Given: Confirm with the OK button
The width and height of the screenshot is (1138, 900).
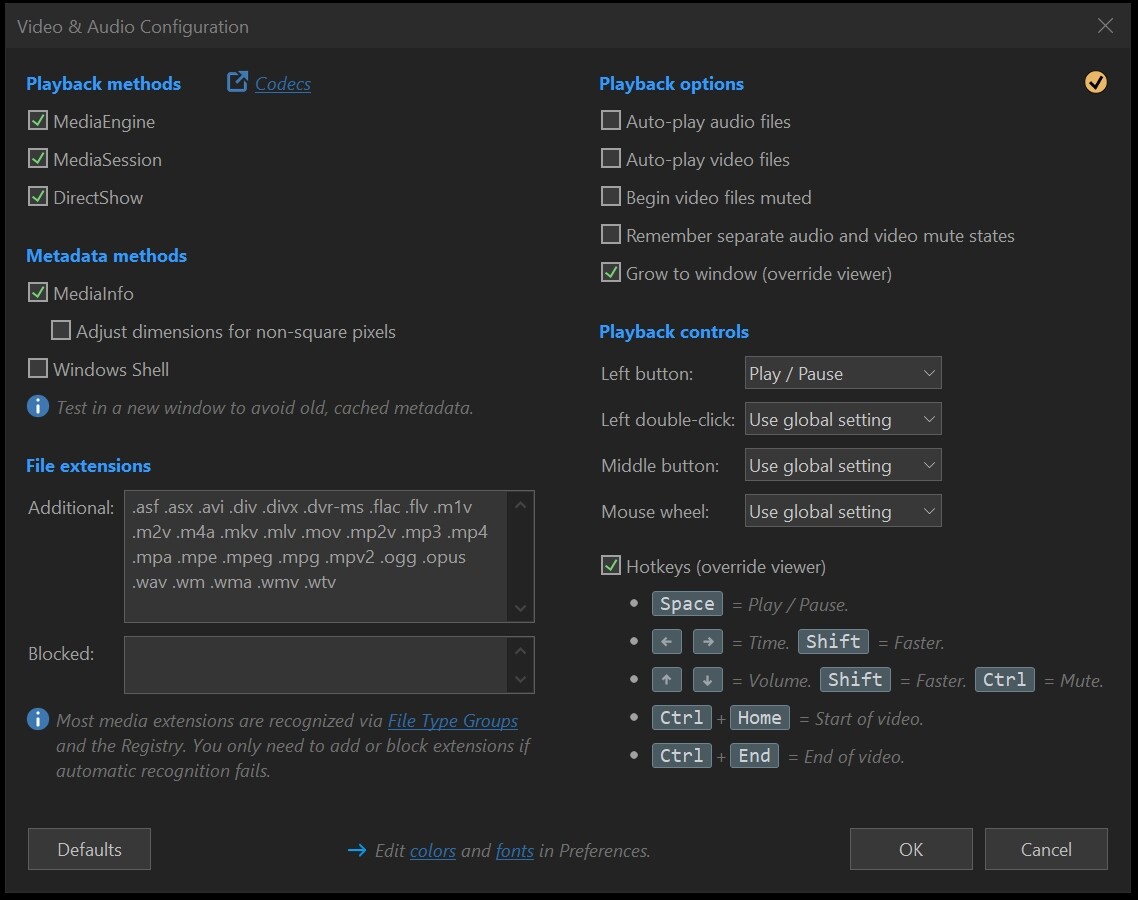Looking at the screenshot, I should tap(911, 849).
